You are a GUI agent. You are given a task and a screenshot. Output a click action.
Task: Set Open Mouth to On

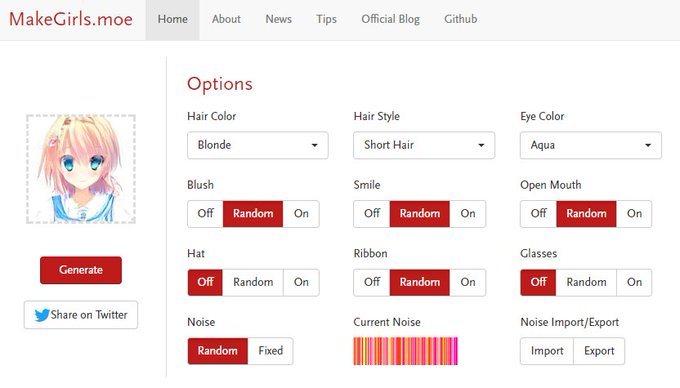coord(634,214)
